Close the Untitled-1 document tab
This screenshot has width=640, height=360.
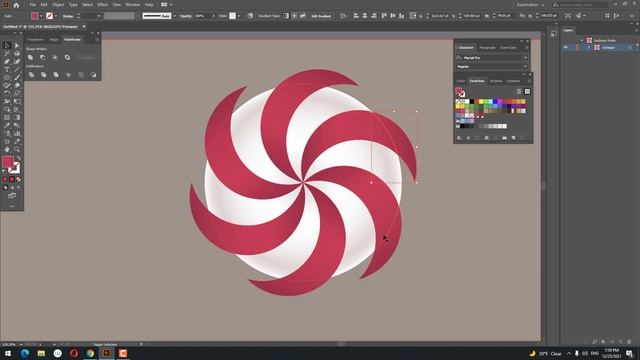84,27
